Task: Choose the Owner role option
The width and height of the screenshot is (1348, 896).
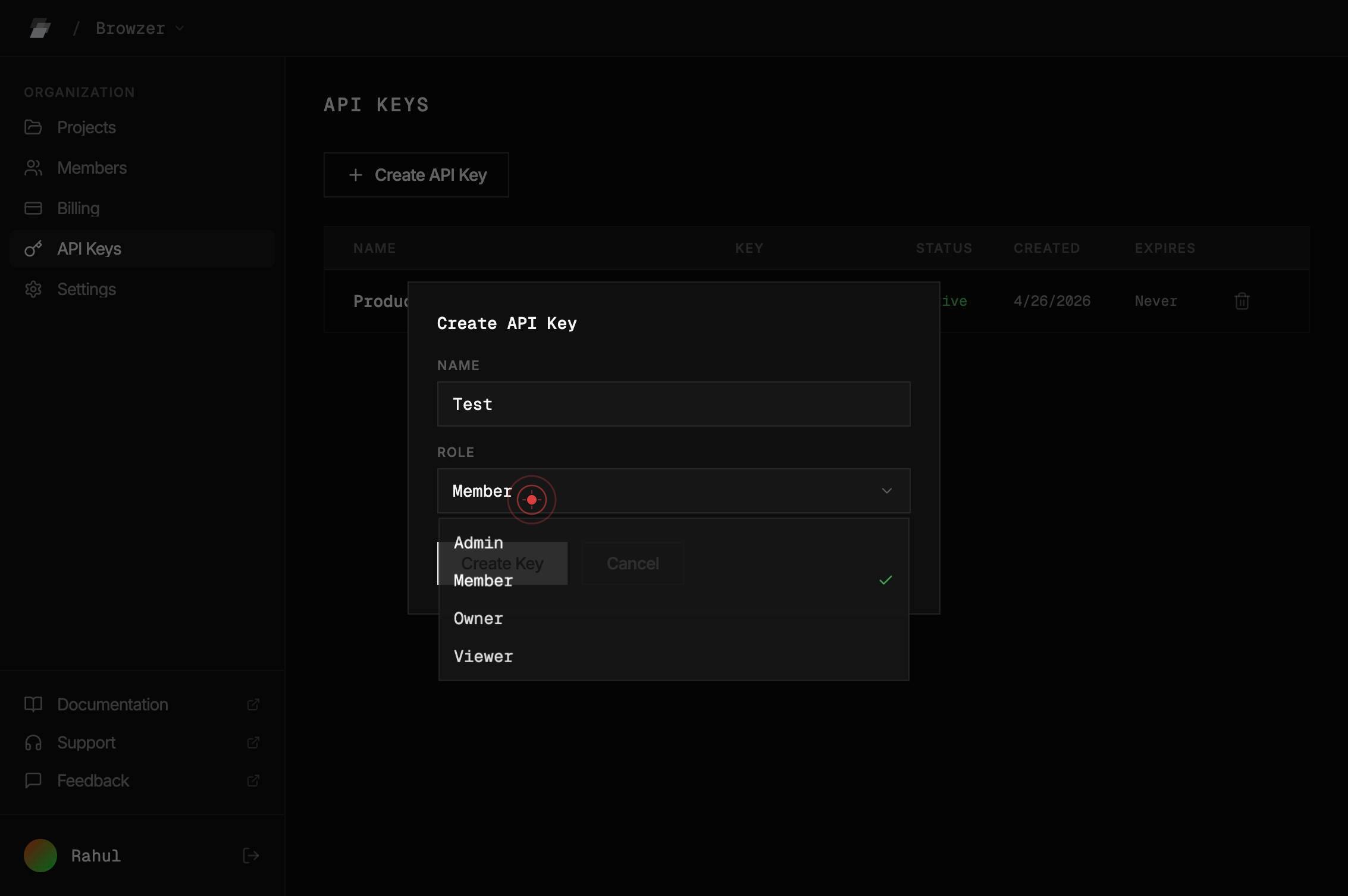Action: 673,619
